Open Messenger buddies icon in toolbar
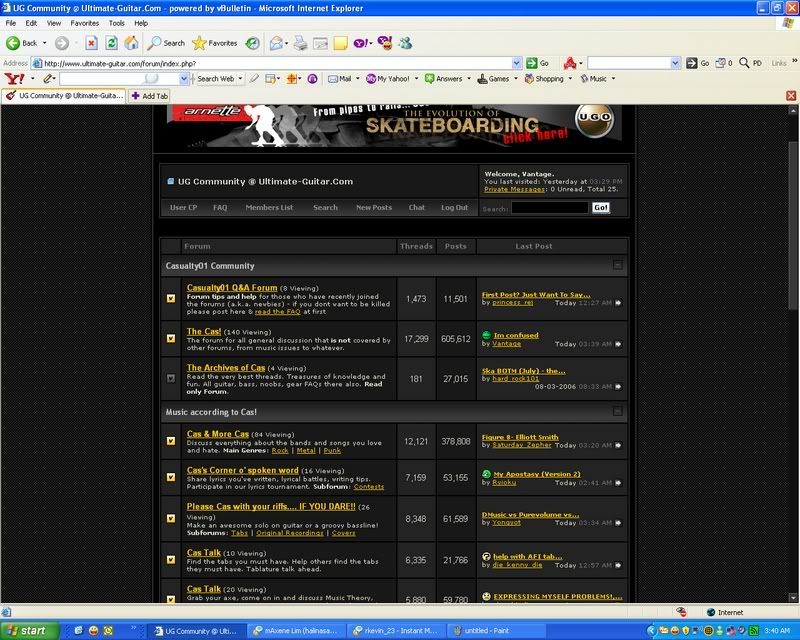The image size is (800, 640). (406, 43)
